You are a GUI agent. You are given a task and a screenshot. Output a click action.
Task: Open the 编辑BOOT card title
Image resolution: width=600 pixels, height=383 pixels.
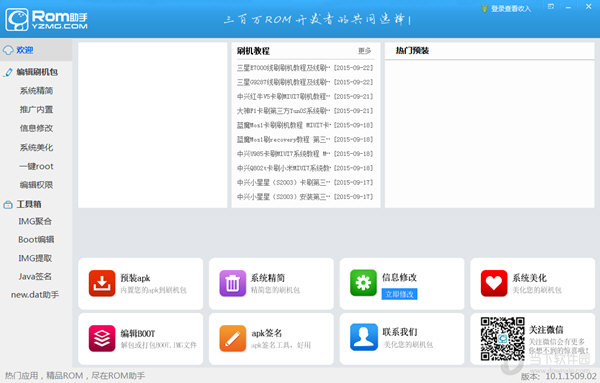click(138, 333)
